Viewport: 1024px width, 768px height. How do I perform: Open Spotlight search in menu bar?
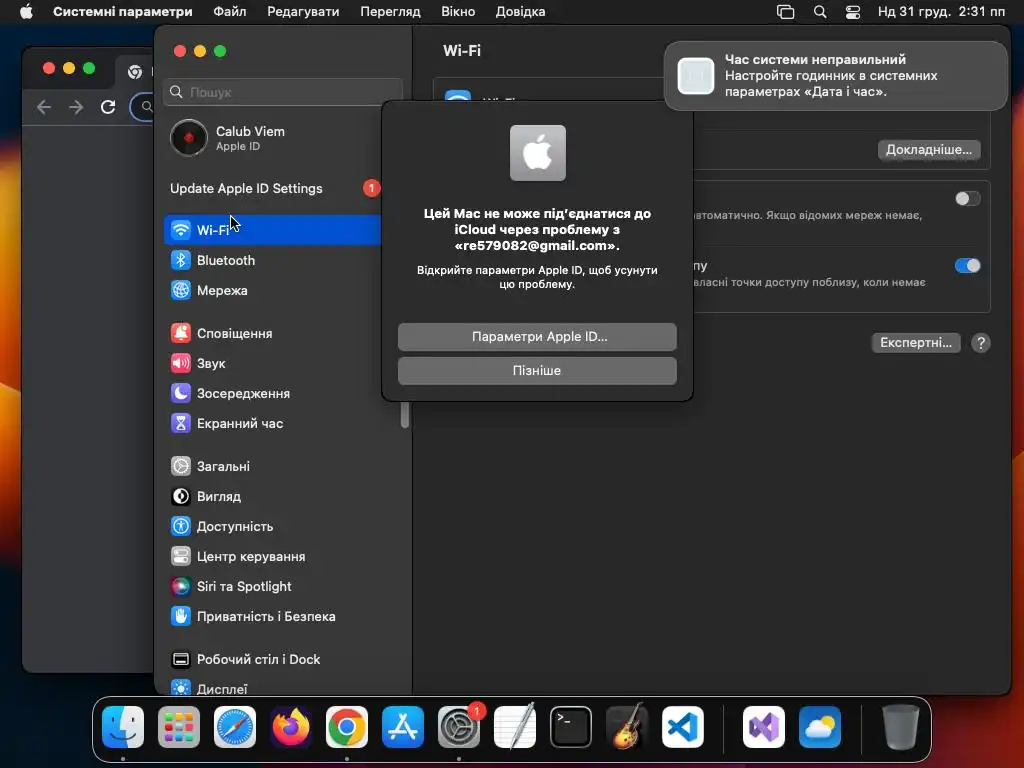pos(820,12)
